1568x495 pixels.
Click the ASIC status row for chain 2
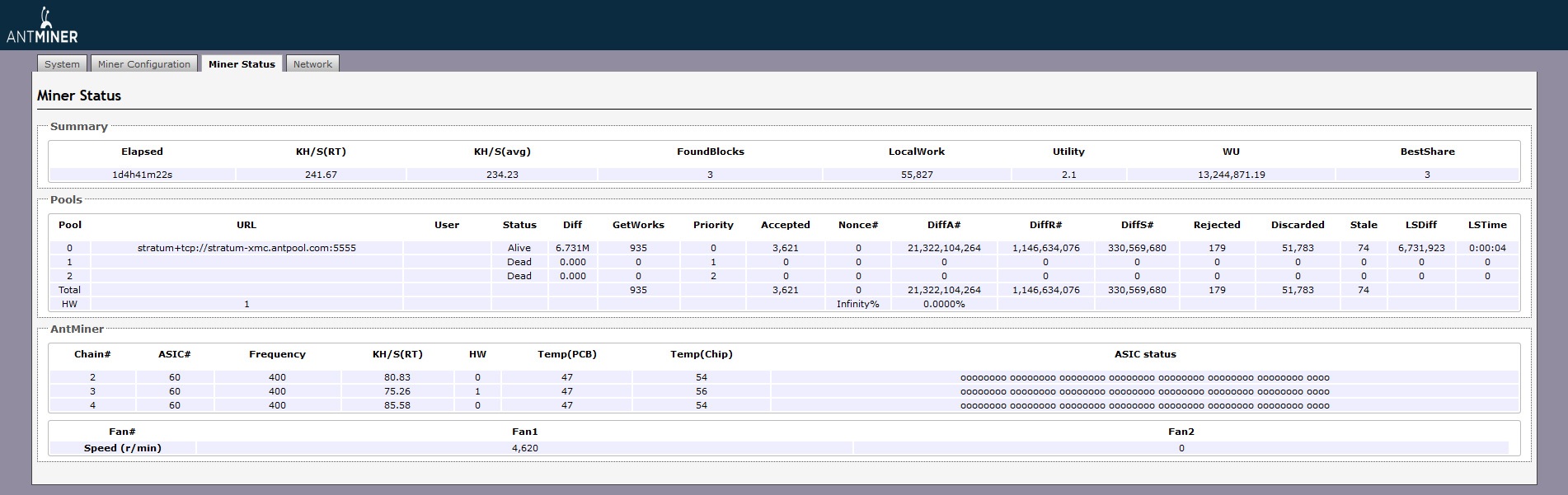point(1144,378)
